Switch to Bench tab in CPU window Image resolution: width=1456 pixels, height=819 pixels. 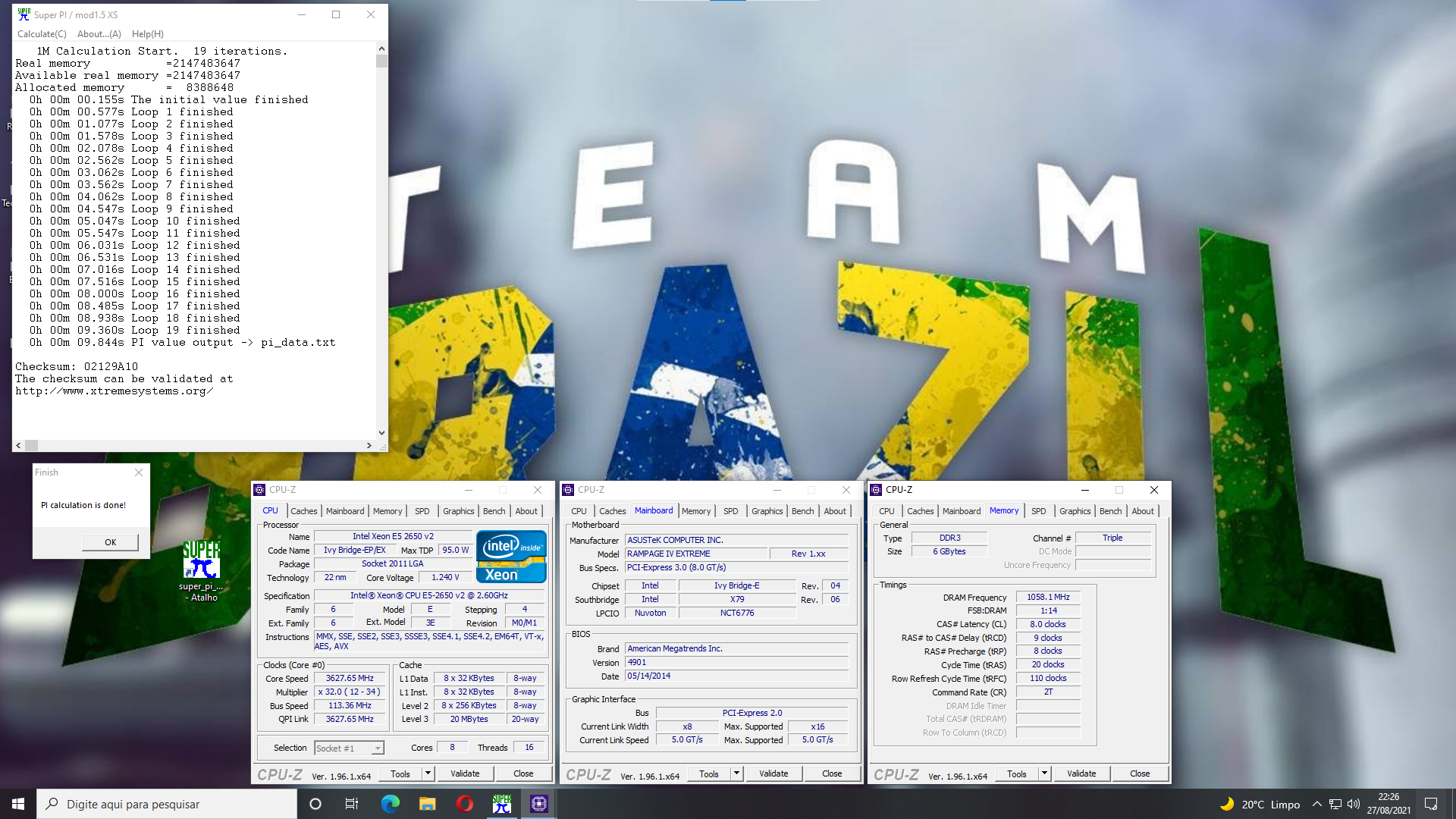494,511
